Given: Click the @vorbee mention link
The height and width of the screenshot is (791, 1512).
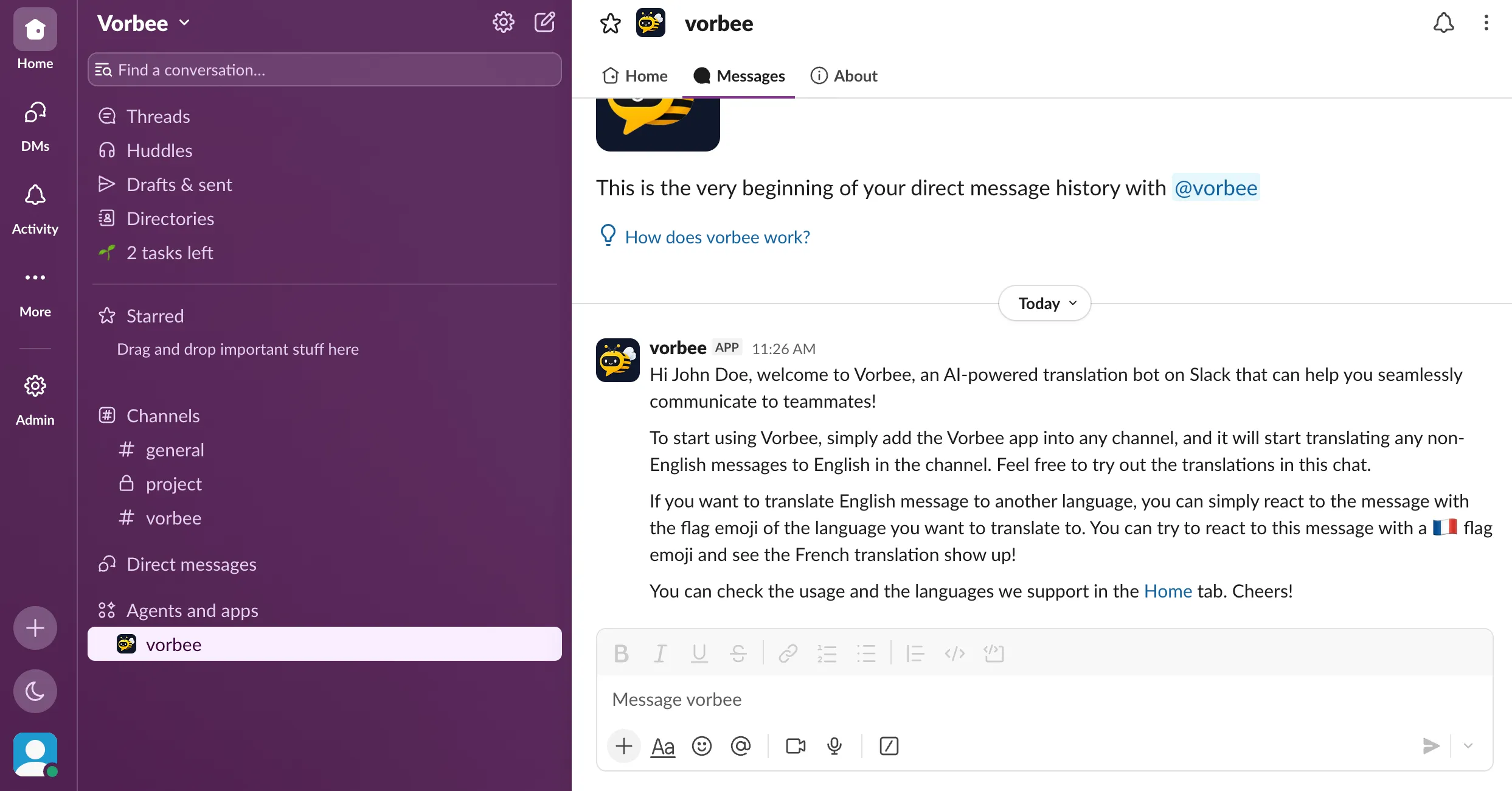Looking at the screenshot, I should [1216, 188].
